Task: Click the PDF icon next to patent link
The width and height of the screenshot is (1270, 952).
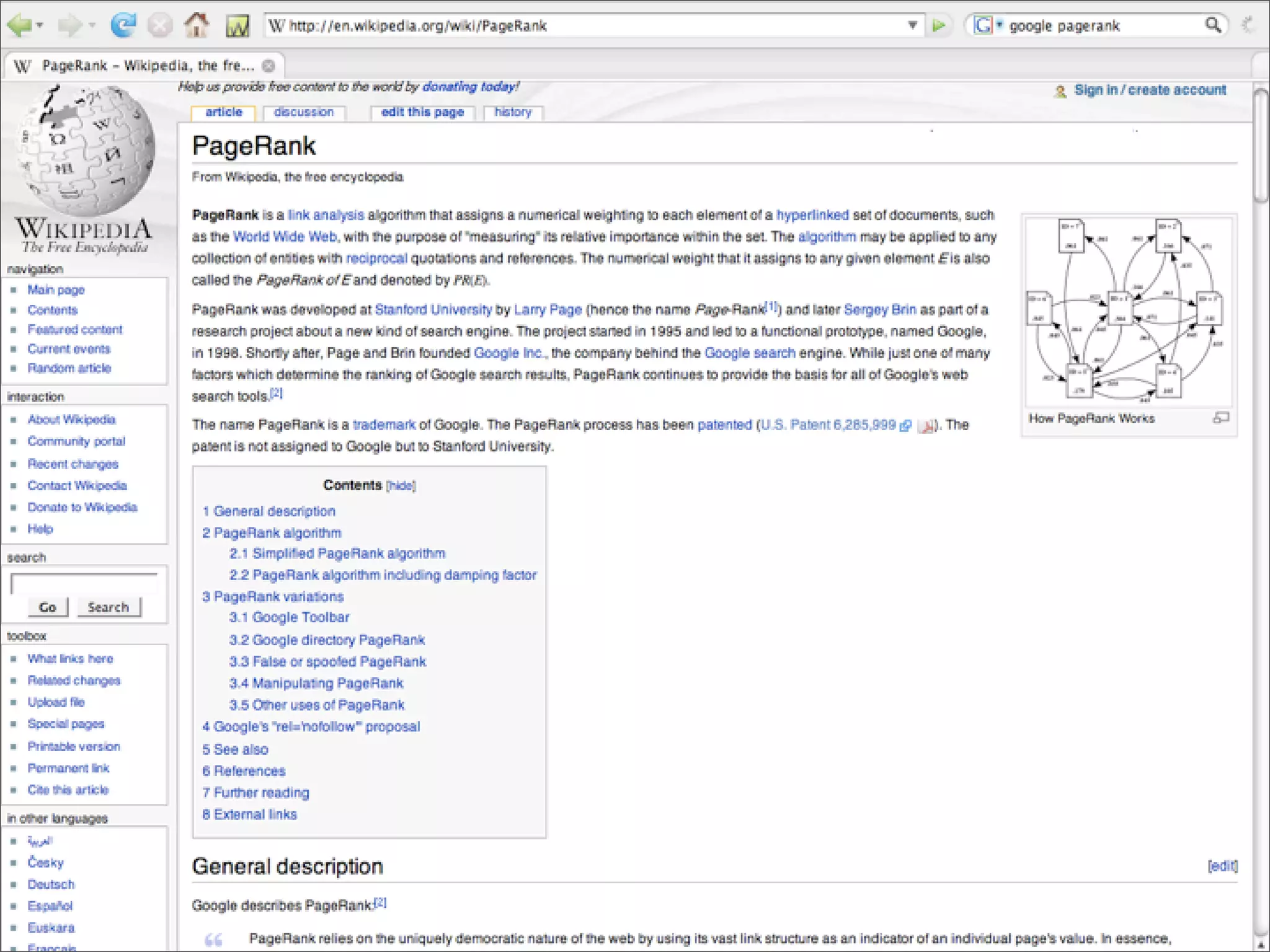Action: pyautogui.click(x=925, y=426)
